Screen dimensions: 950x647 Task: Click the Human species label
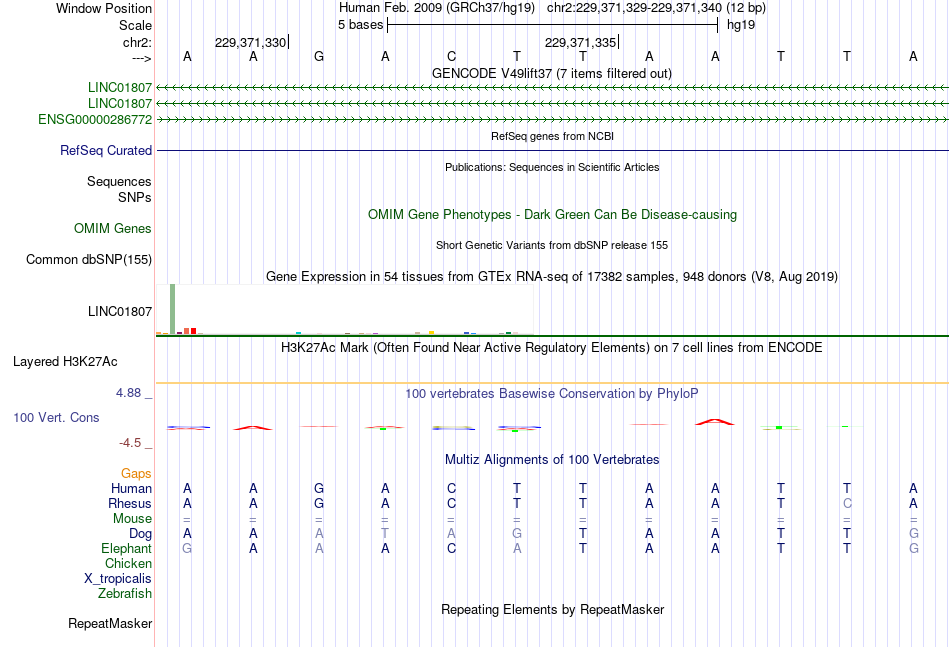(x=131, y=488)
